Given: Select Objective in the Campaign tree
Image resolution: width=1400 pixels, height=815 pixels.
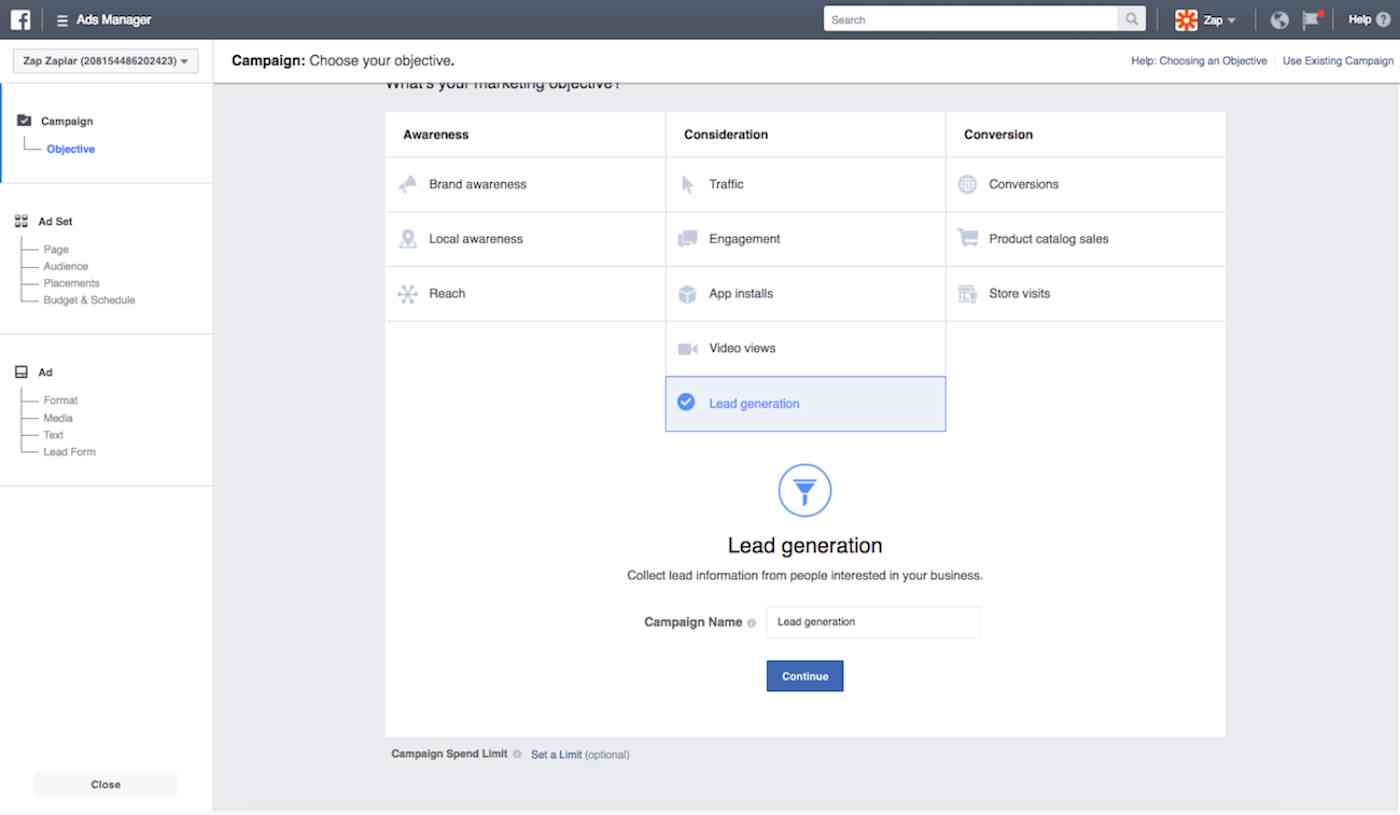Looking at the screenshot, I should 70,149.
